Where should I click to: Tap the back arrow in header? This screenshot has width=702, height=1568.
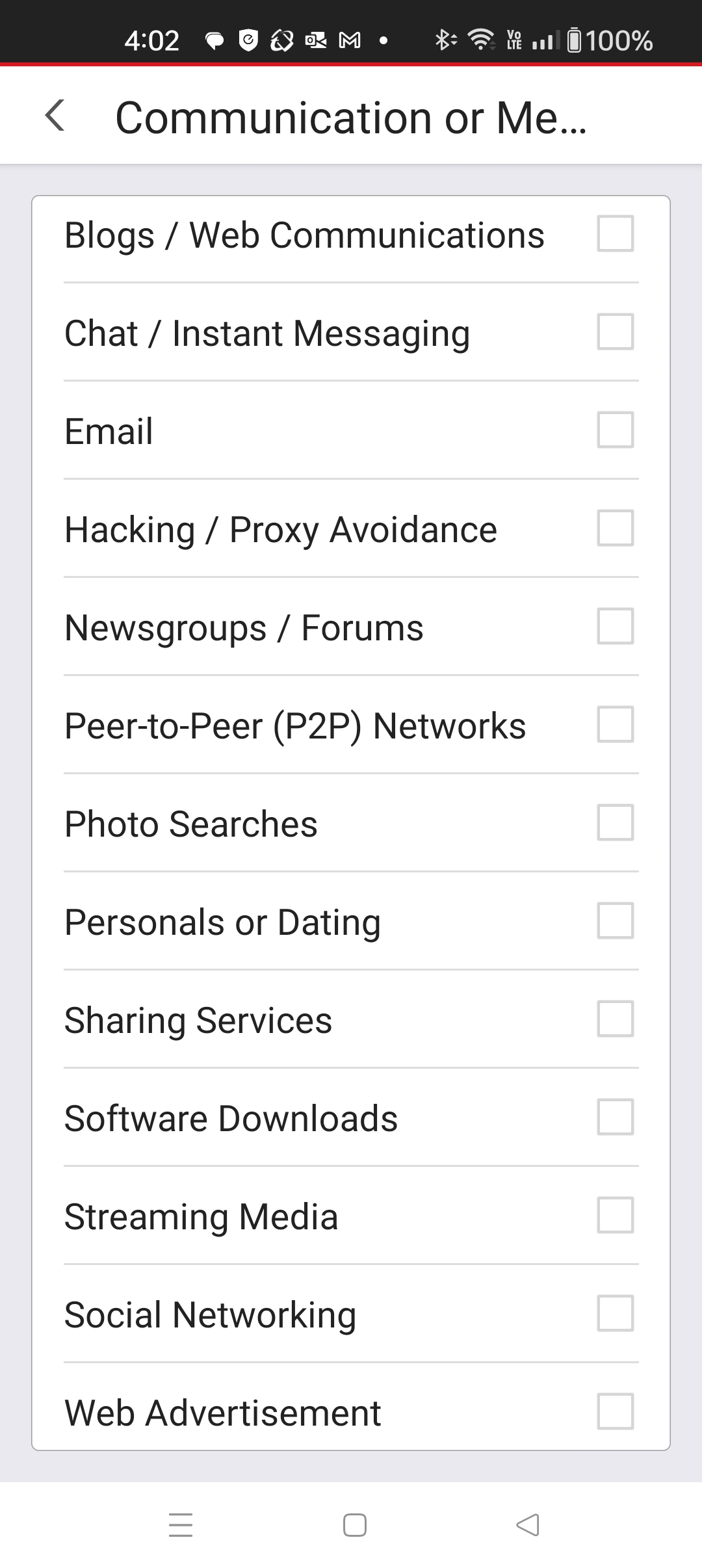pos(55,116)
